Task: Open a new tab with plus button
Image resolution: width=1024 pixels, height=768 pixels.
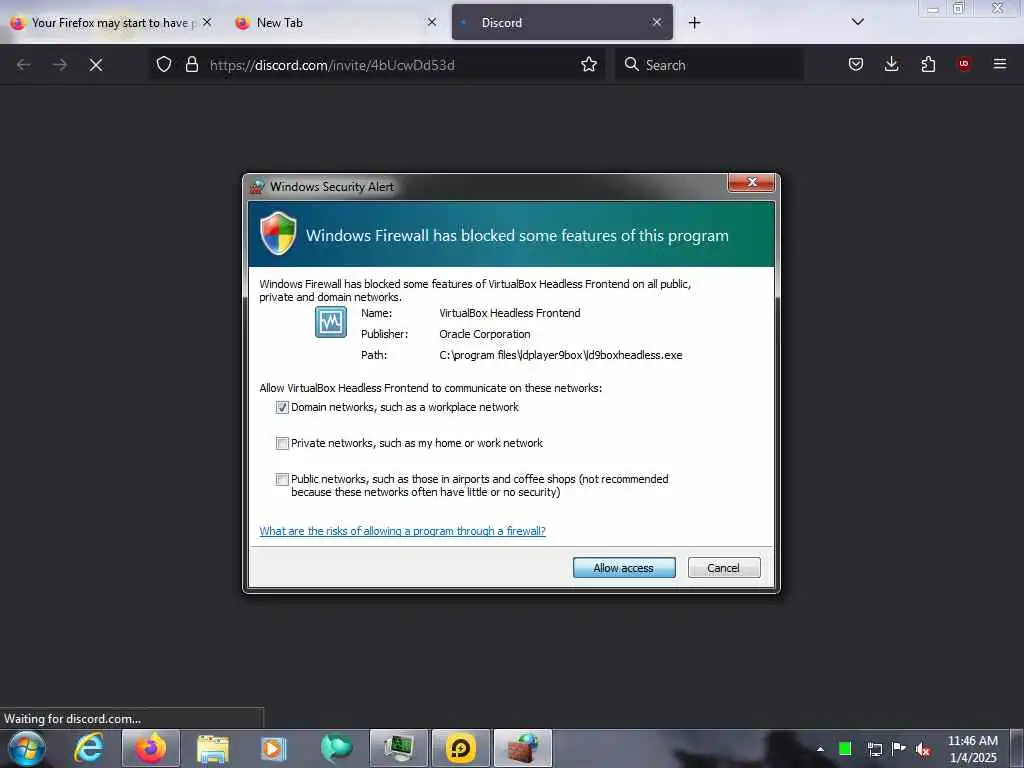Action: pyautogui.click(x=694, y=23)
